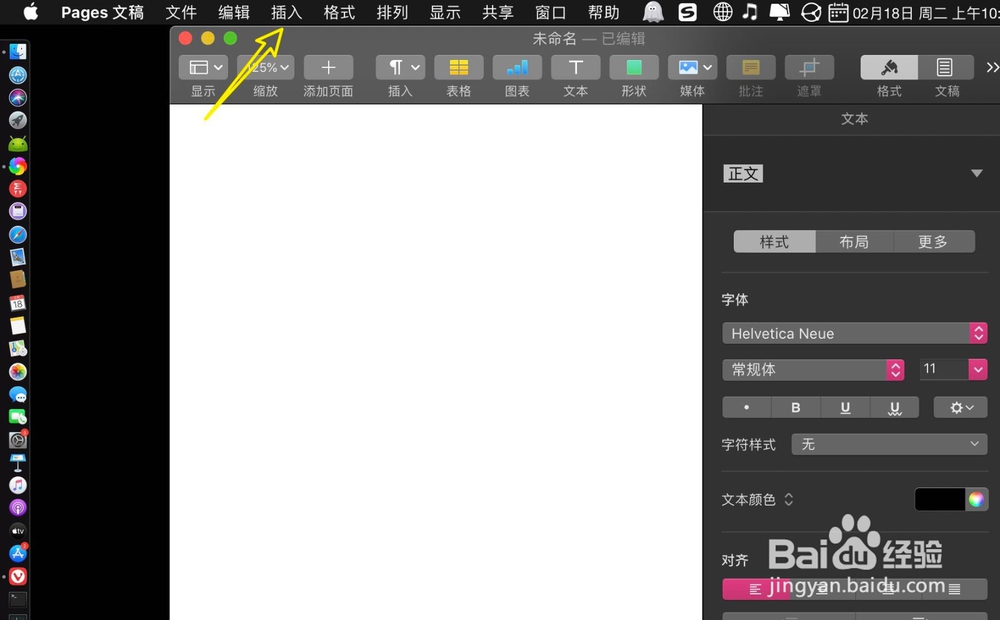This screenshot has height=620, width=1000.
Task: Open the 媒体 media dropdown
Action: [693, 68]
